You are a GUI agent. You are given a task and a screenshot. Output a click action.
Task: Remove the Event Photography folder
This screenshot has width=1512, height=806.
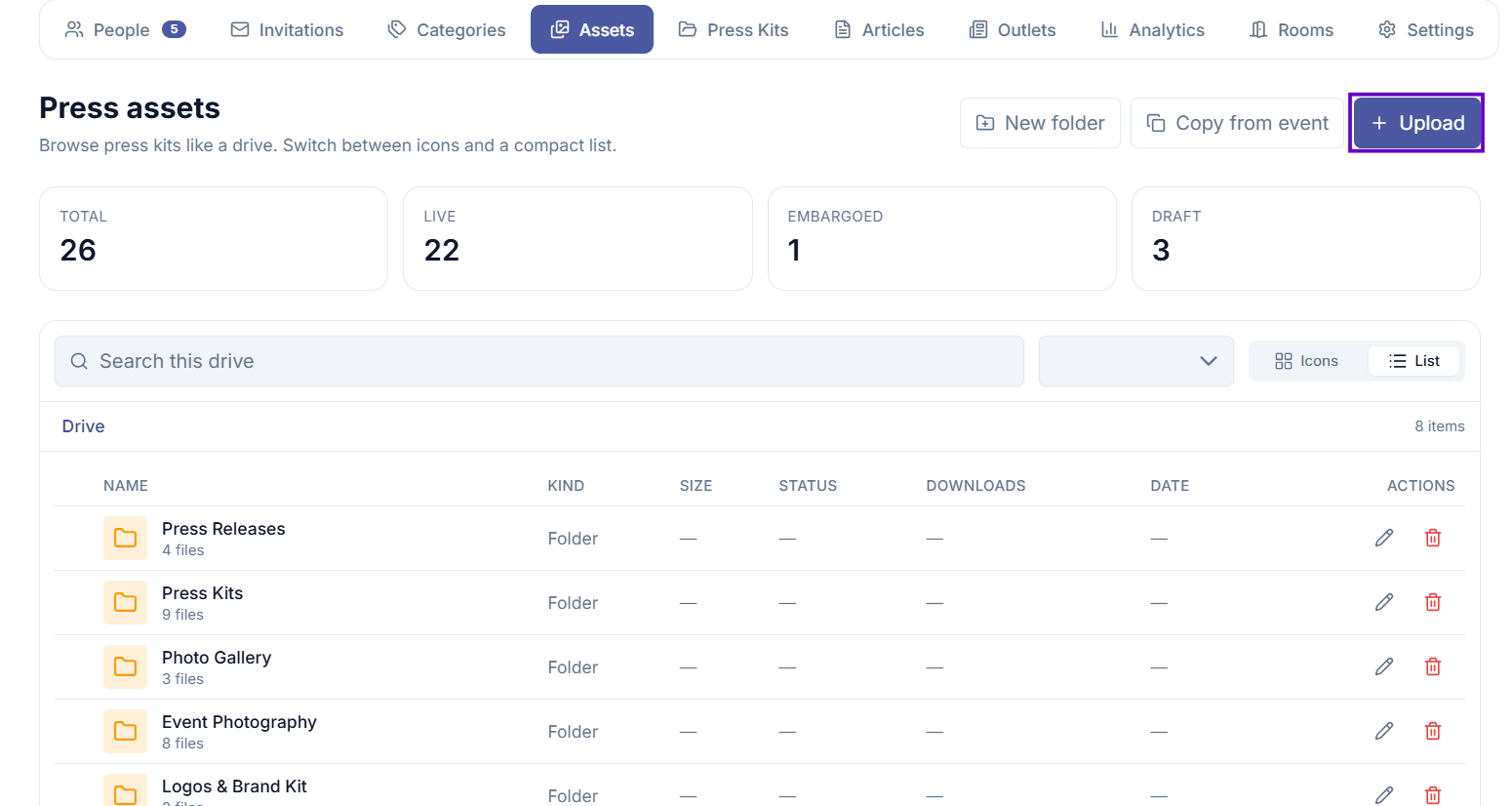coord(1433,731)
